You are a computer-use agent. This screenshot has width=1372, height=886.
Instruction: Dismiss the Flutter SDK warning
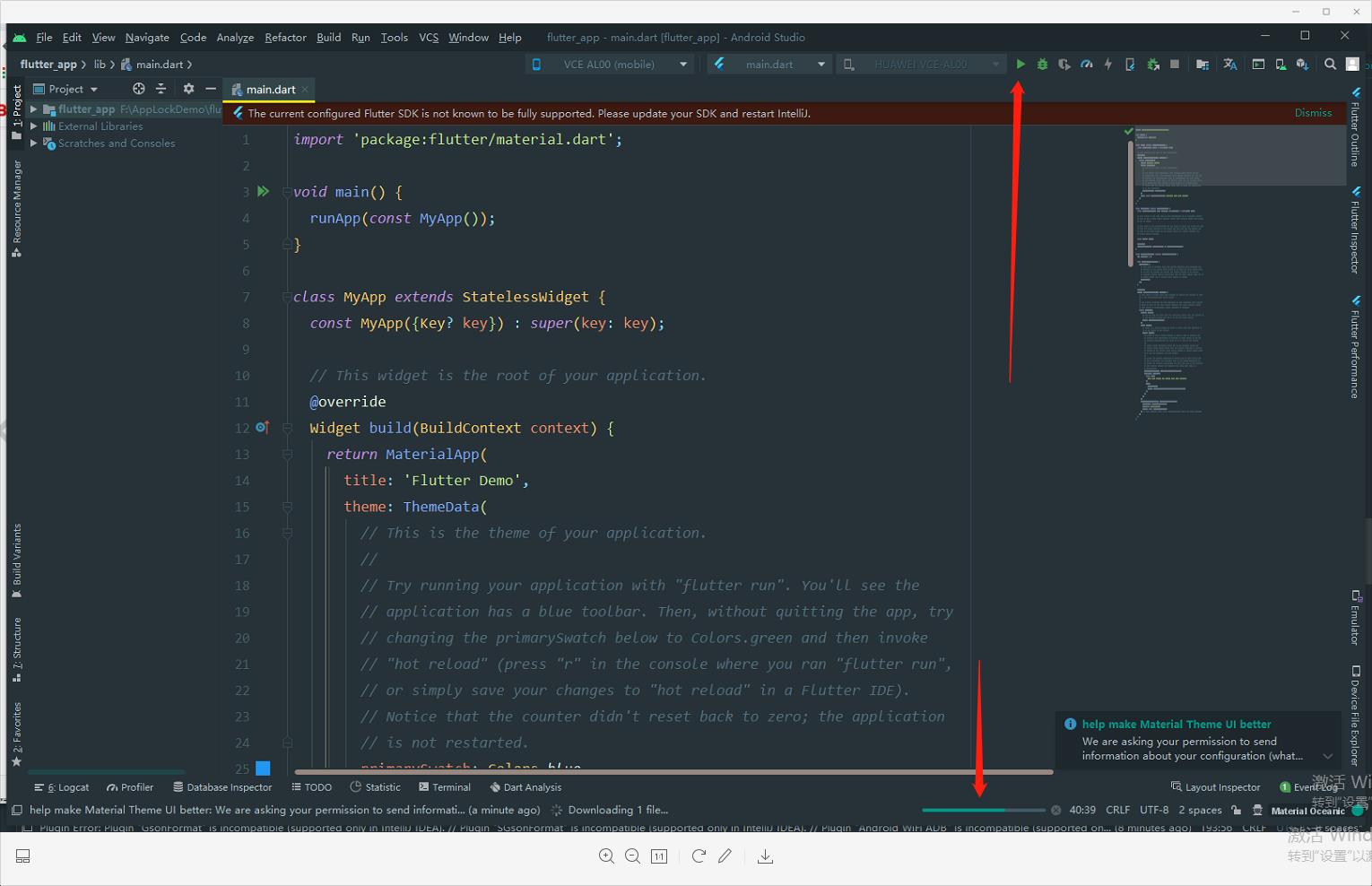pos(1313,113)
